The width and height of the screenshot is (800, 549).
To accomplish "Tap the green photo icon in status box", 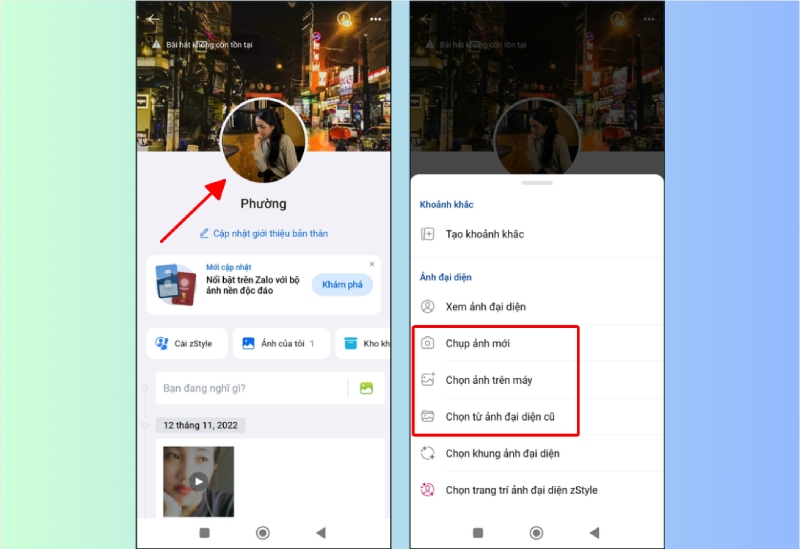I will (x=367, y=388).
